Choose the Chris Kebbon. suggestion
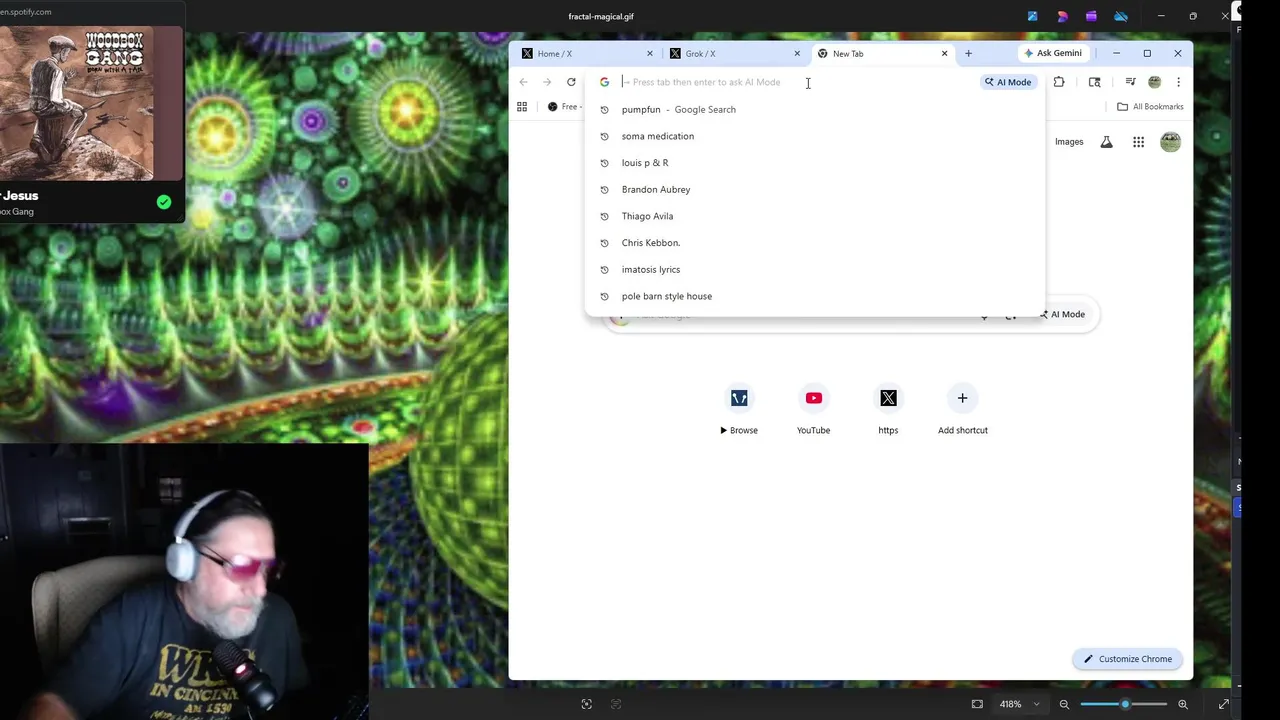 pos(815,243)
